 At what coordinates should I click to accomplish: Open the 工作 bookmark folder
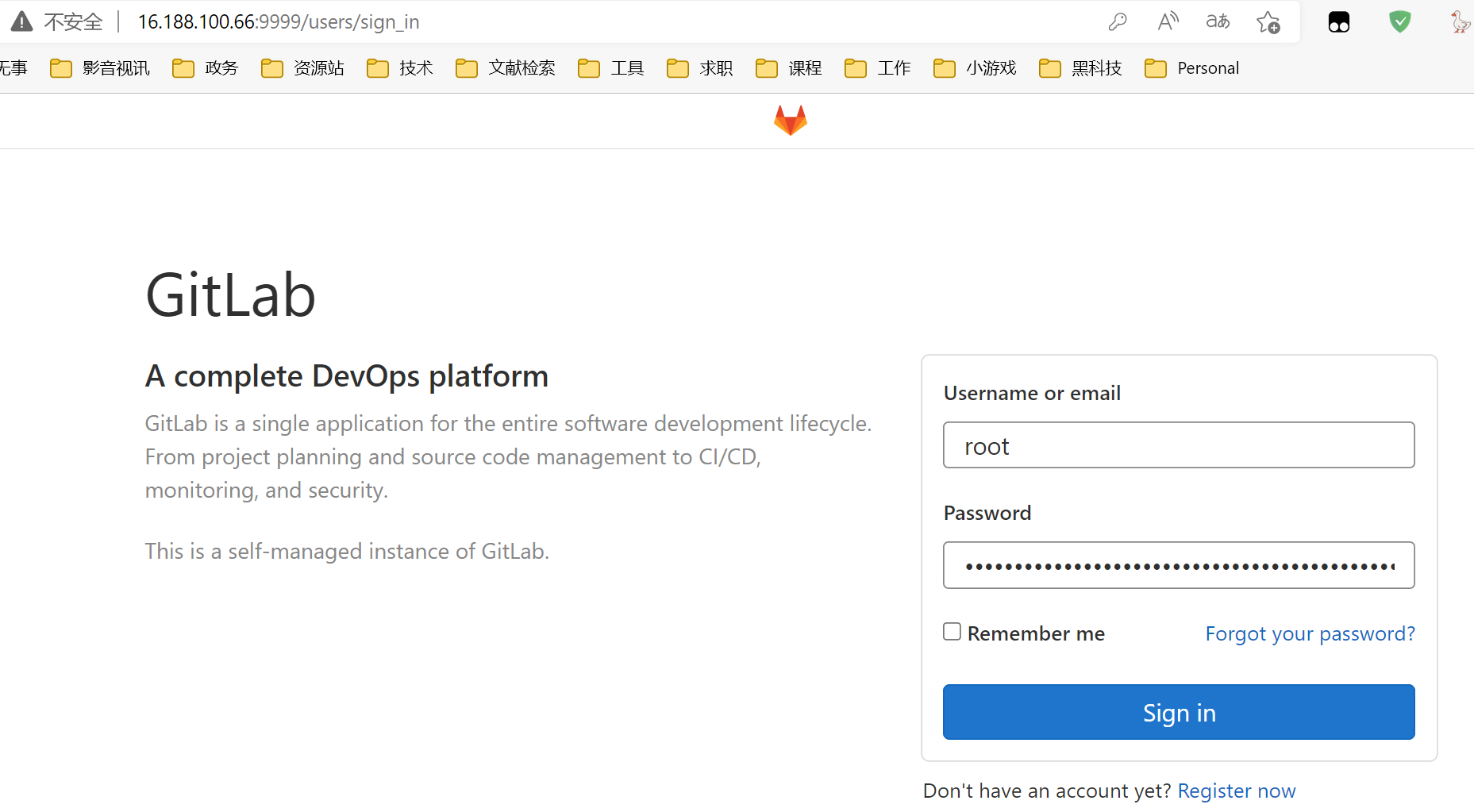click(x=878, y=68)
